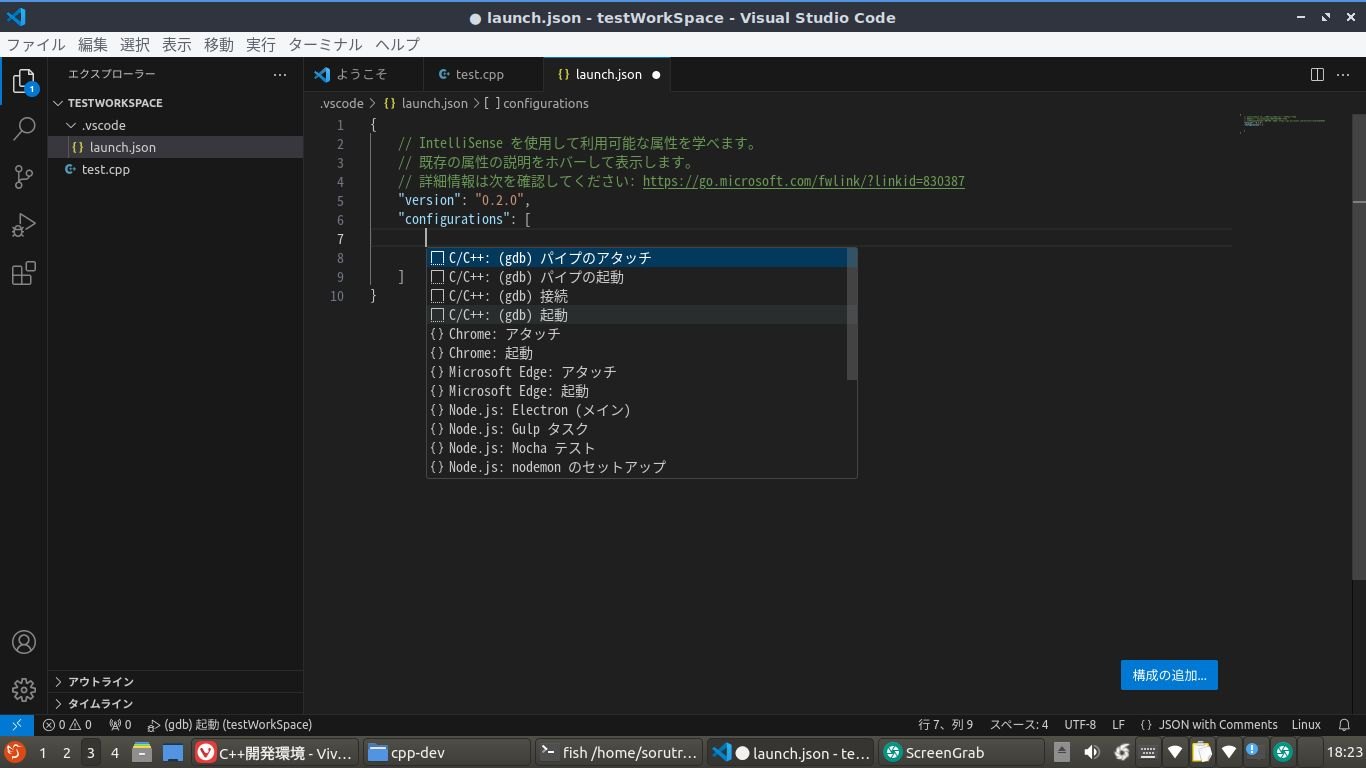
Task: Switch to the ようこそ tab
Action: click(x=363, y=74)
